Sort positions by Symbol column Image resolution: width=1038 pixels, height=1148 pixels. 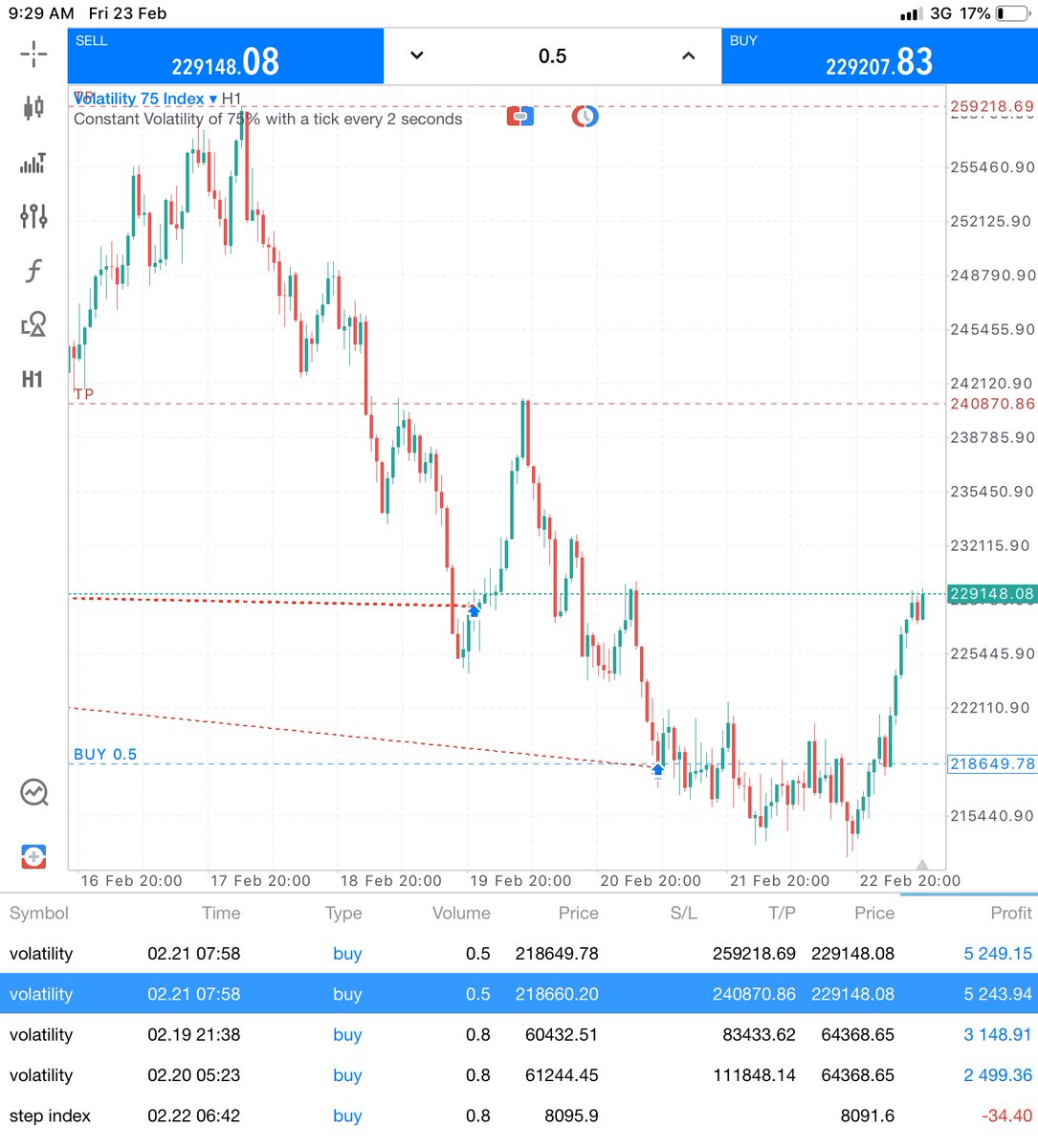39,913
